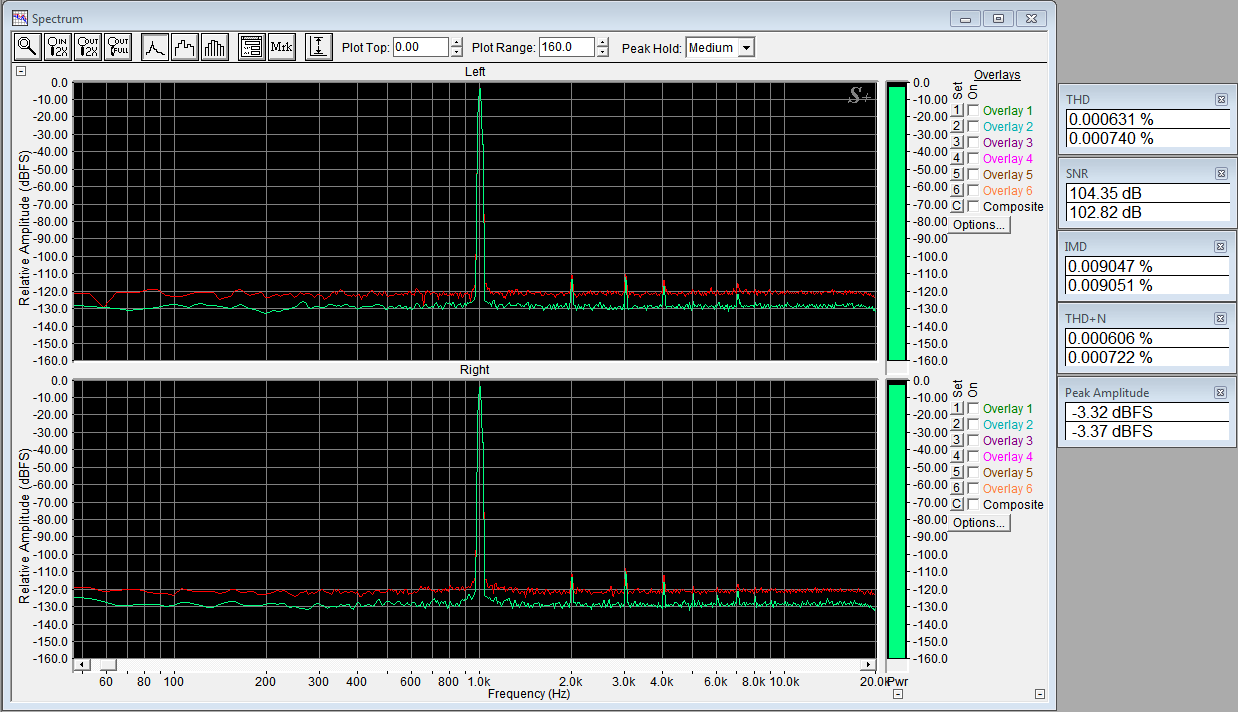Click the Overlays heading label

point(997,75)
